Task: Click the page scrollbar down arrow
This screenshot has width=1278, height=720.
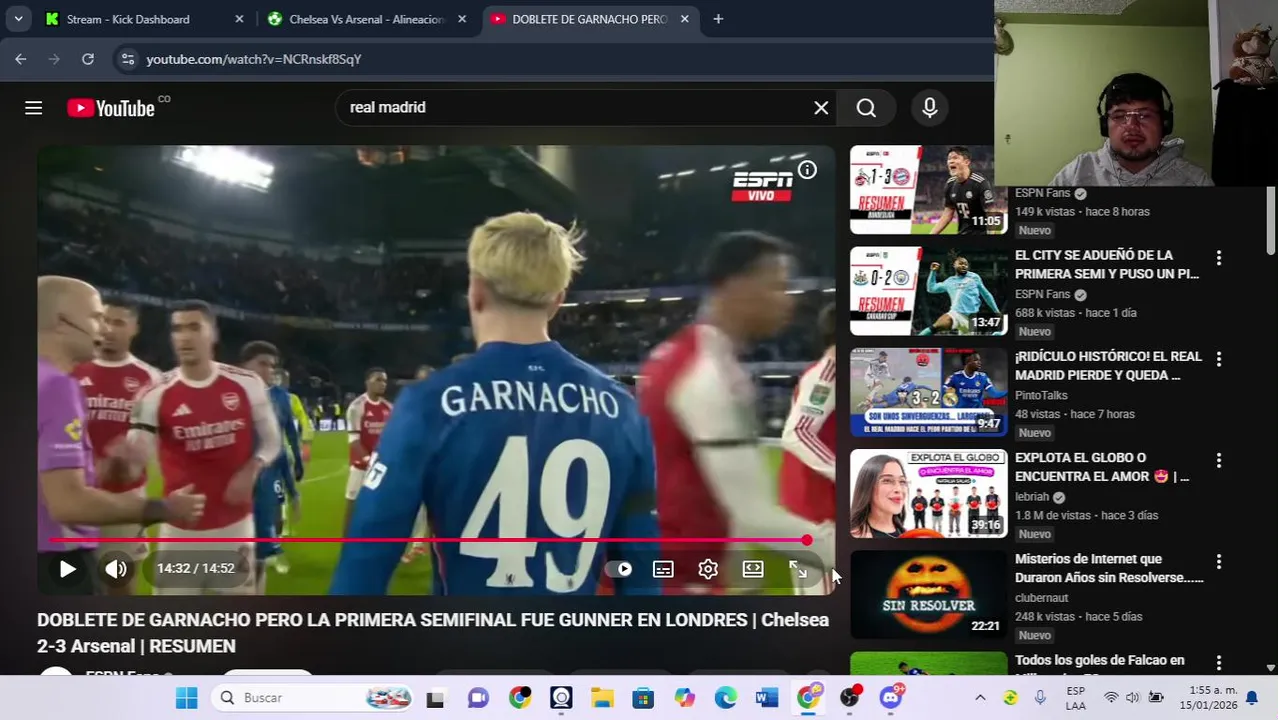Action: tap(1271, 667)
